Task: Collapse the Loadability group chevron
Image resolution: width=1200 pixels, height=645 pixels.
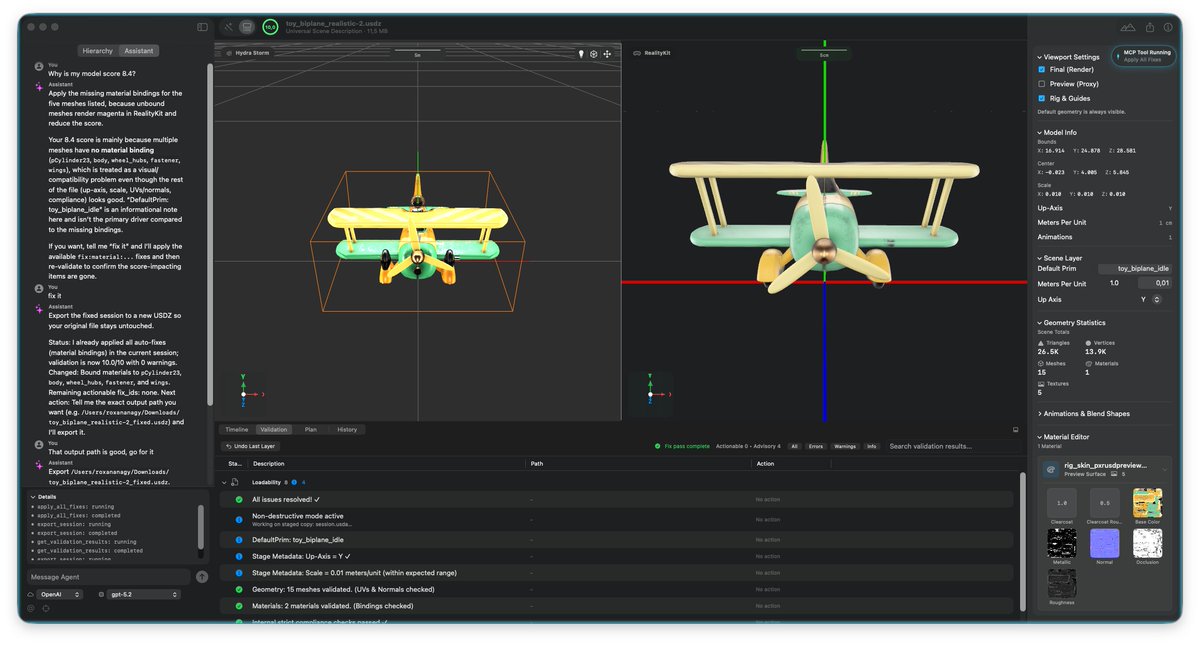Action: (x=224, y=482)
